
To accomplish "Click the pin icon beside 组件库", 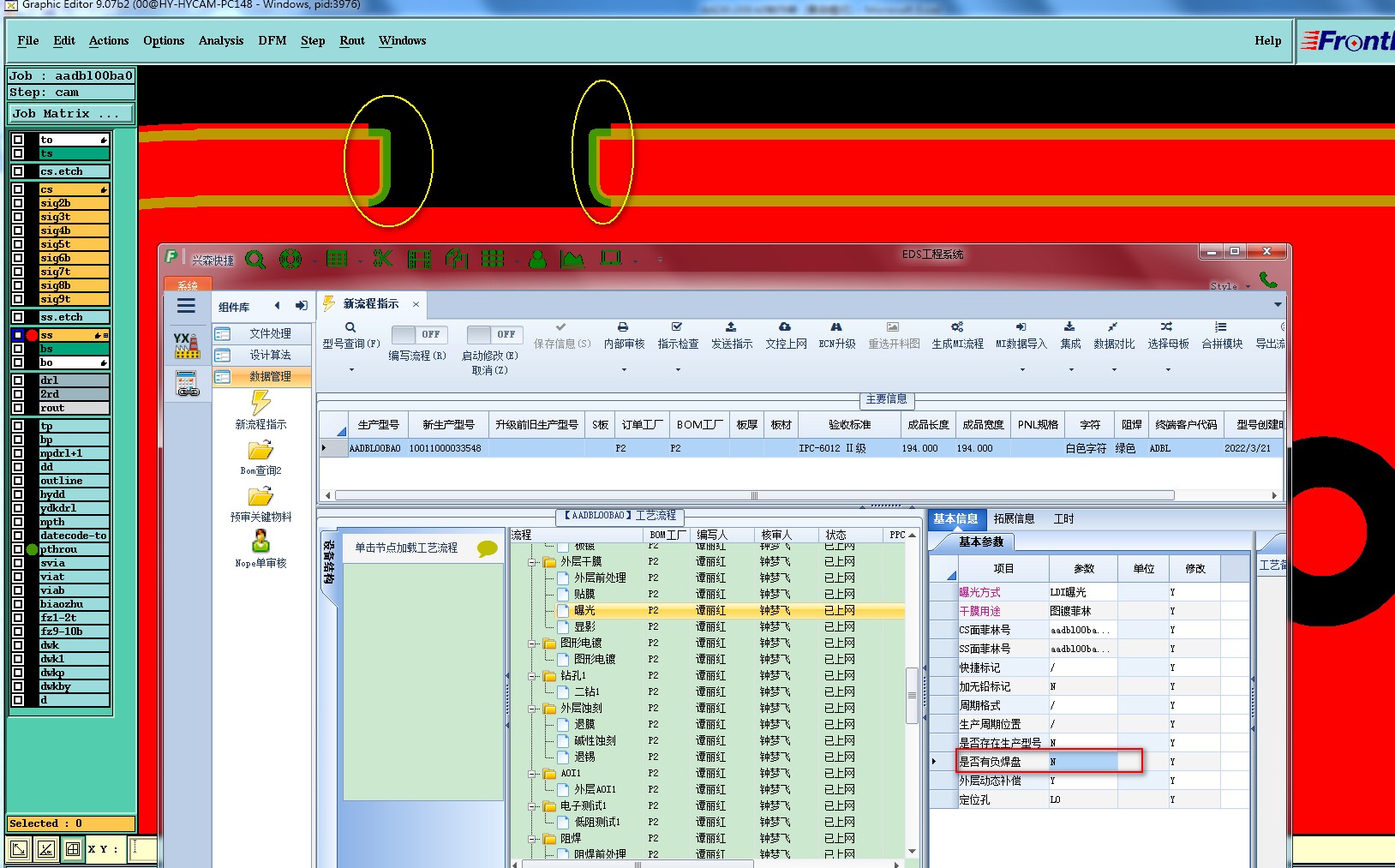I will click(302, 306).
